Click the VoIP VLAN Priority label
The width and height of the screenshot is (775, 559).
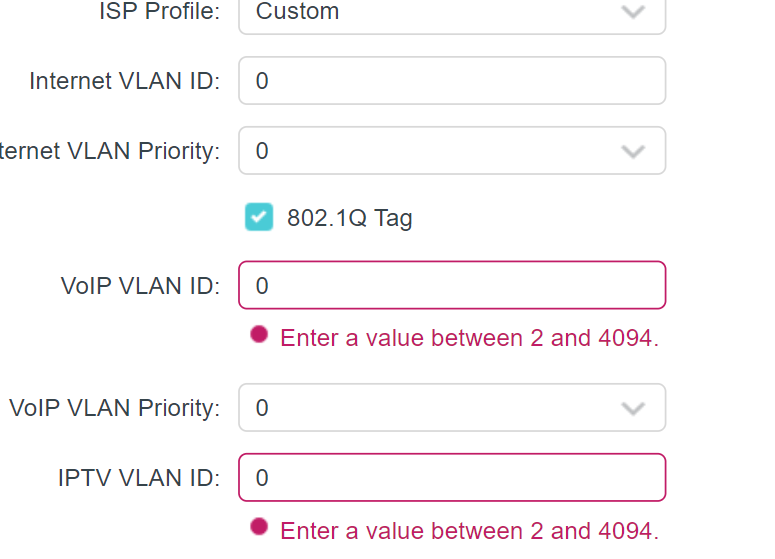click(114, 408)
